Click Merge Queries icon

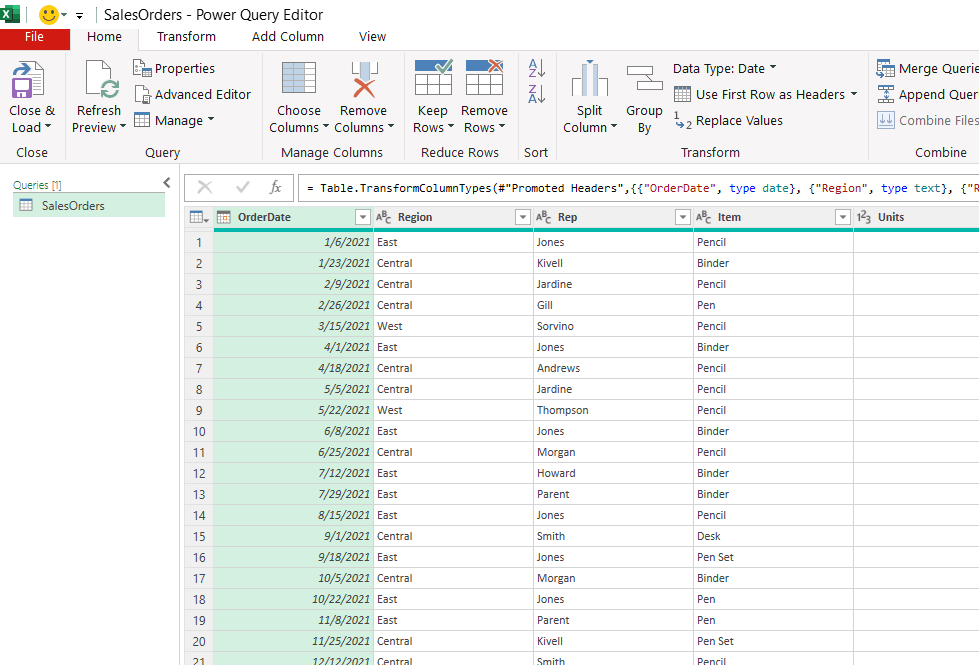click(x=885, y=68)
